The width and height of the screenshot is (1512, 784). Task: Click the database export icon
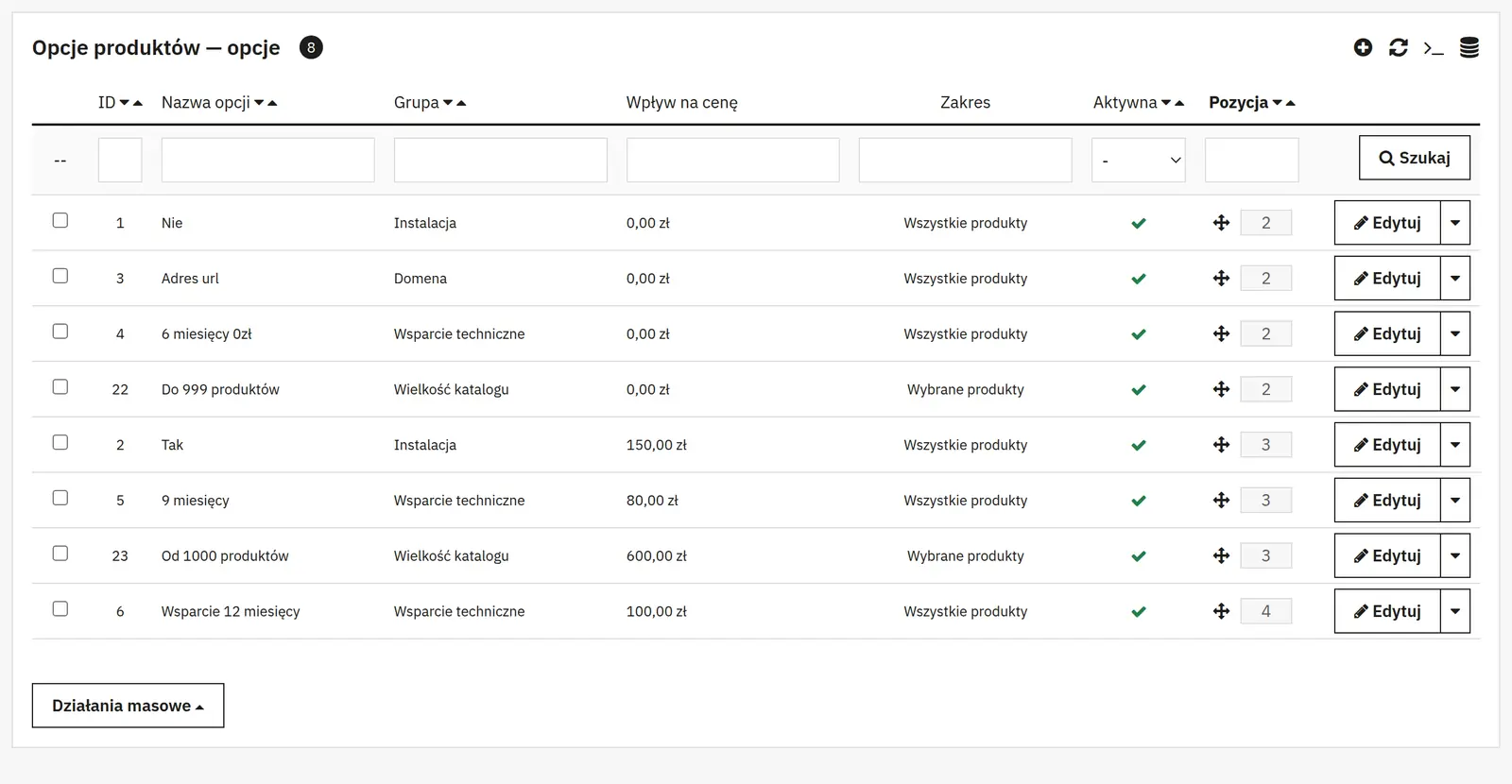coord(1469,47)
